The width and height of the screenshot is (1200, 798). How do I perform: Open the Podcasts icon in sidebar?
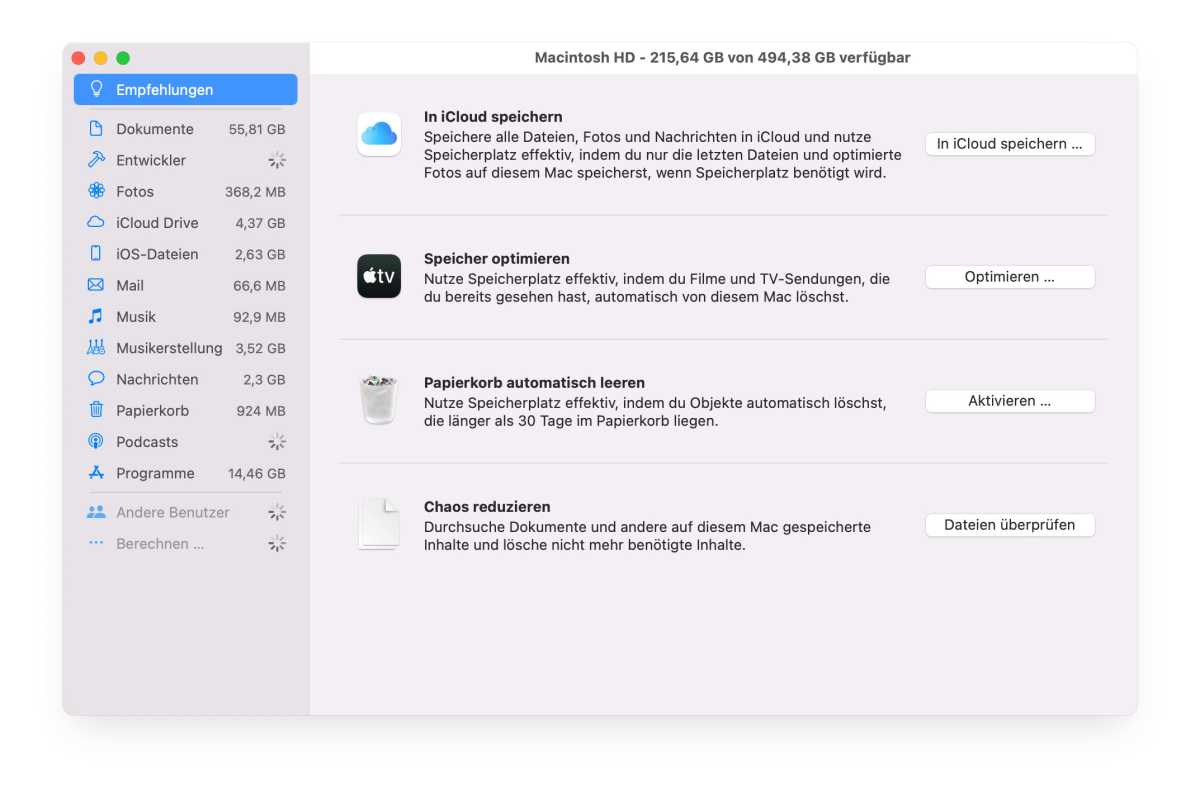point(96,442)
